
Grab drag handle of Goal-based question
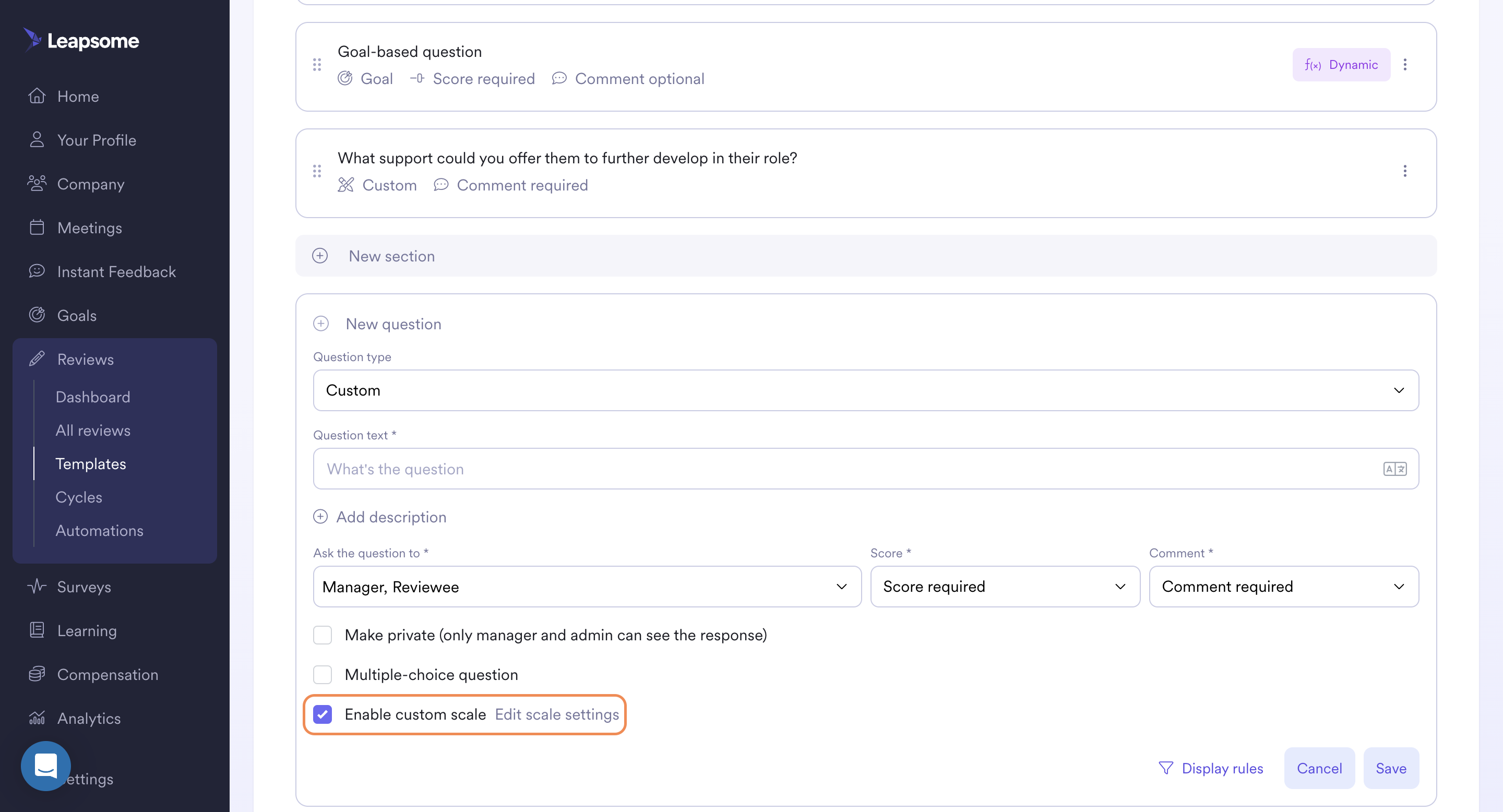[317, 65]
